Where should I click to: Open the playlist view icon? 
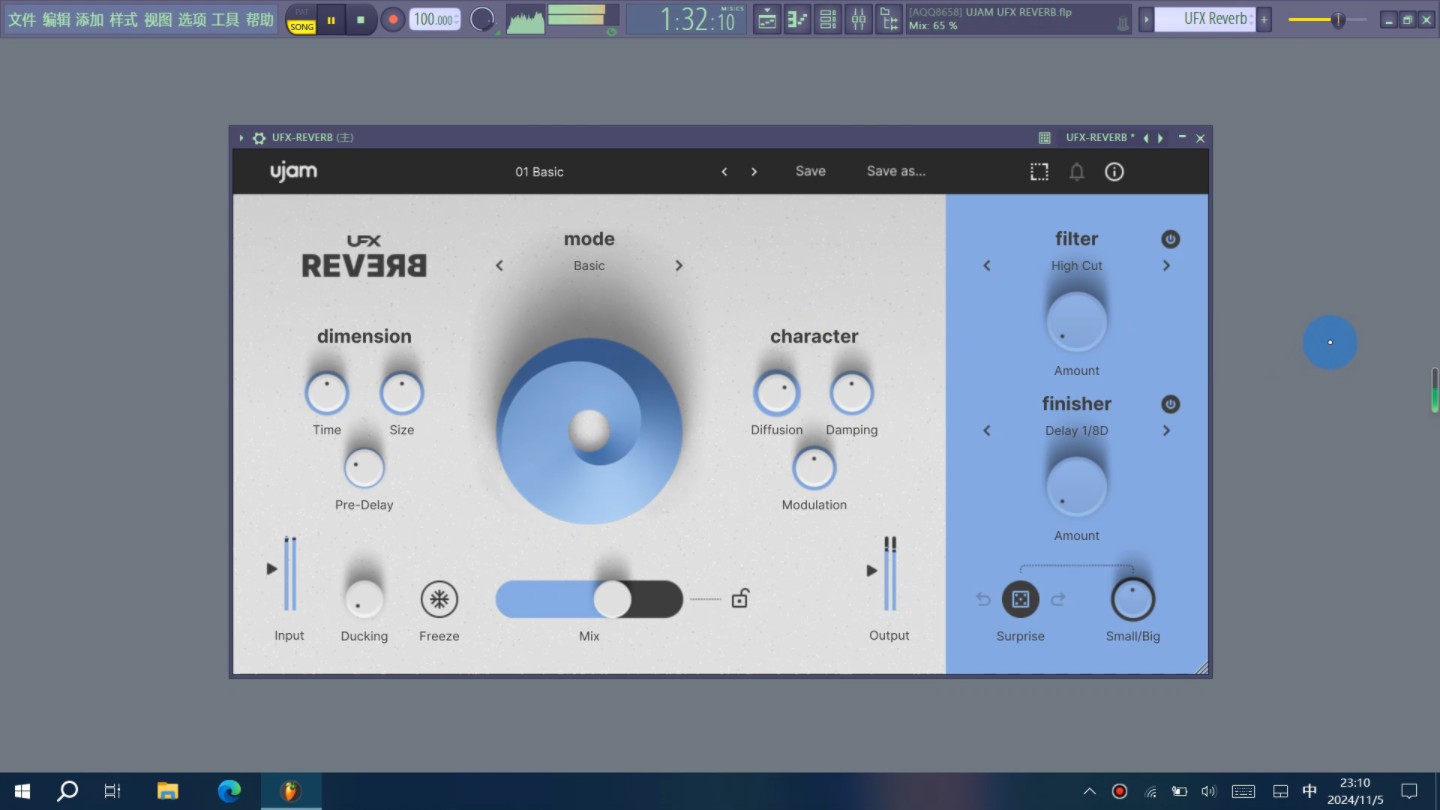[767, 19]
